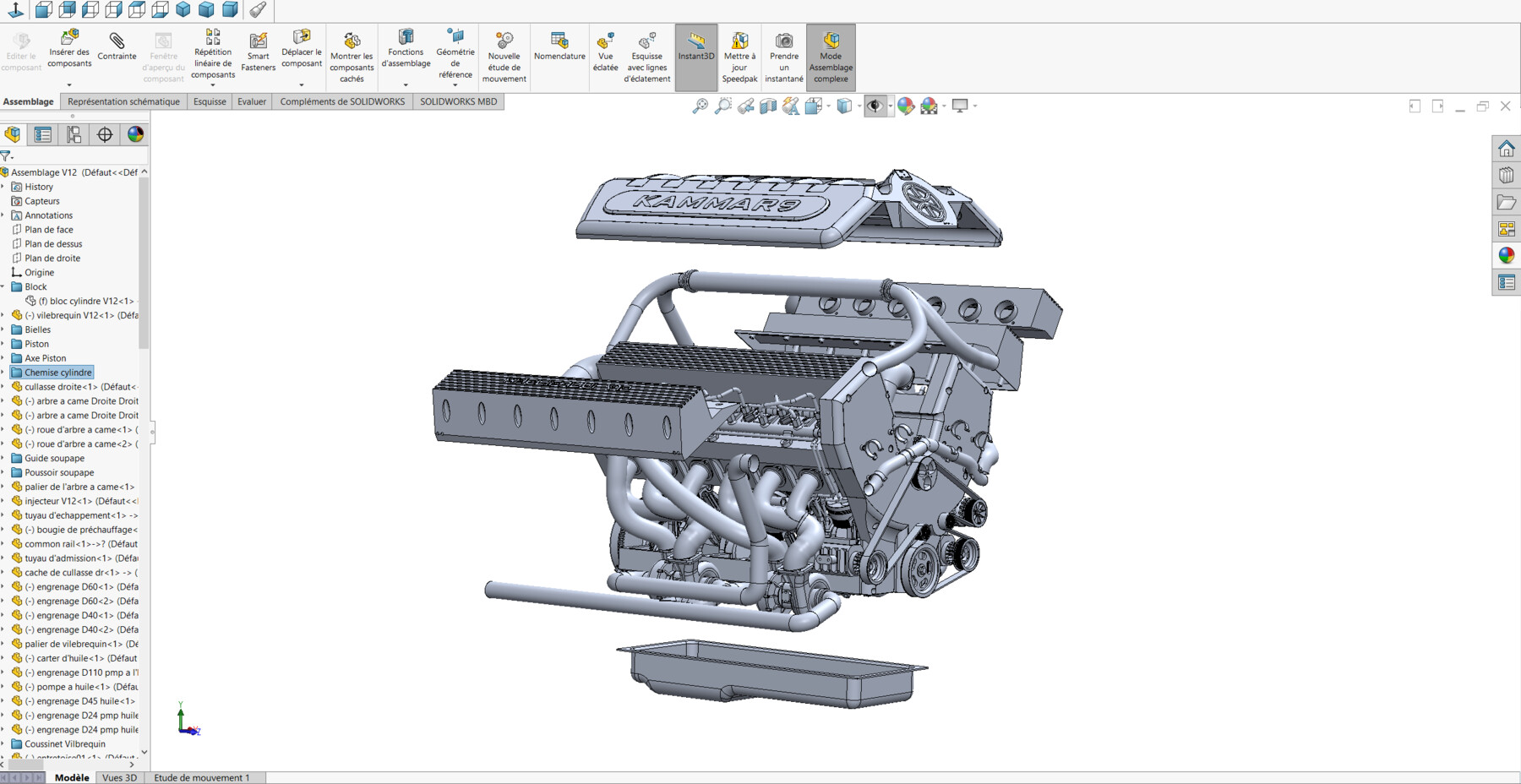Activate the section view tool
The image size is (1521, 784).
[766, 106]
